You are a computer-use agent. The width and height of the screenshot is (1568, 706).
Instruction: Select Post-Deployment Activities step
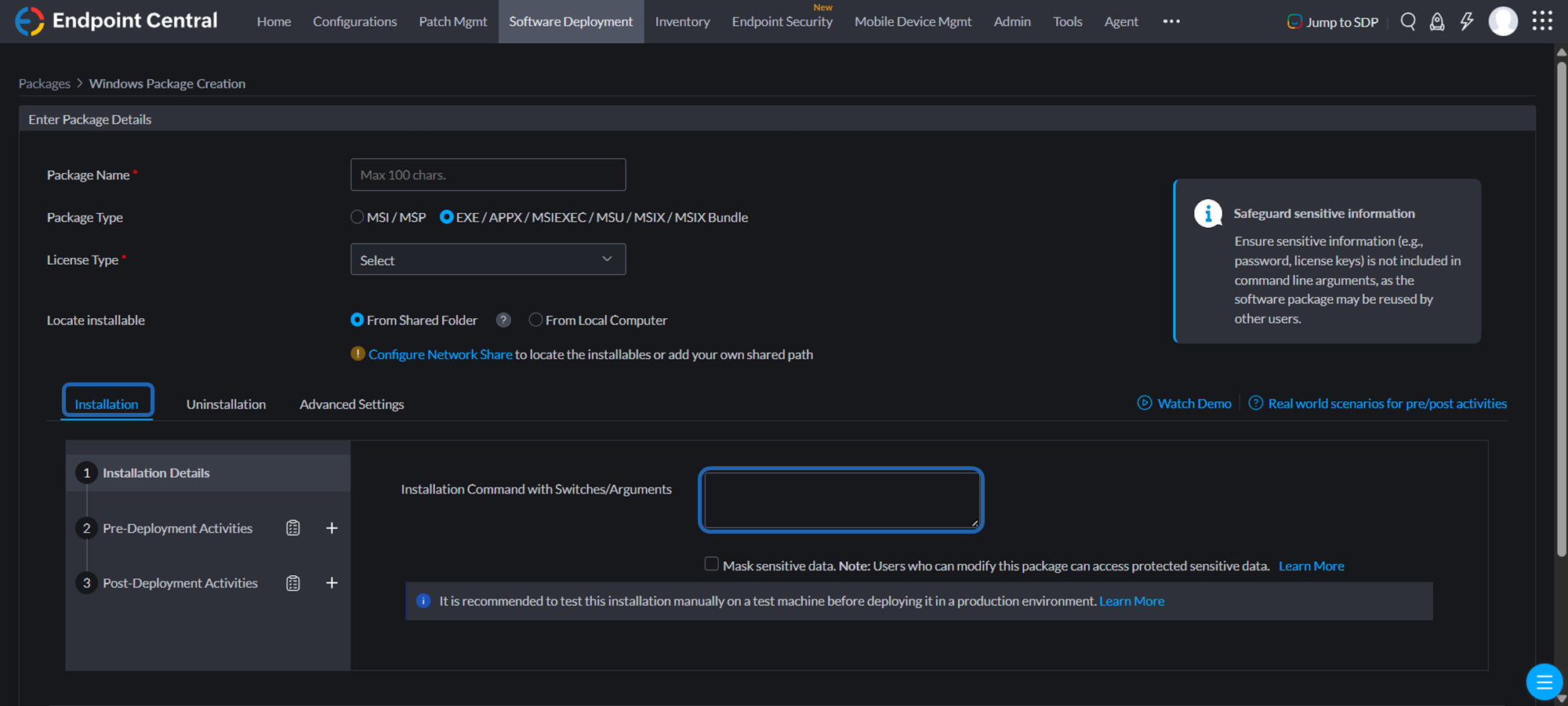tap(180, 583)
